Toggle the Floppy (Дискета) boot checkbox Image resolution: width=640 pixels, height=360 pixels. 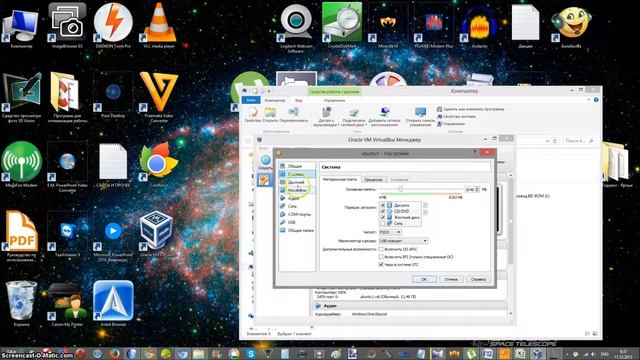pos(382,205)
